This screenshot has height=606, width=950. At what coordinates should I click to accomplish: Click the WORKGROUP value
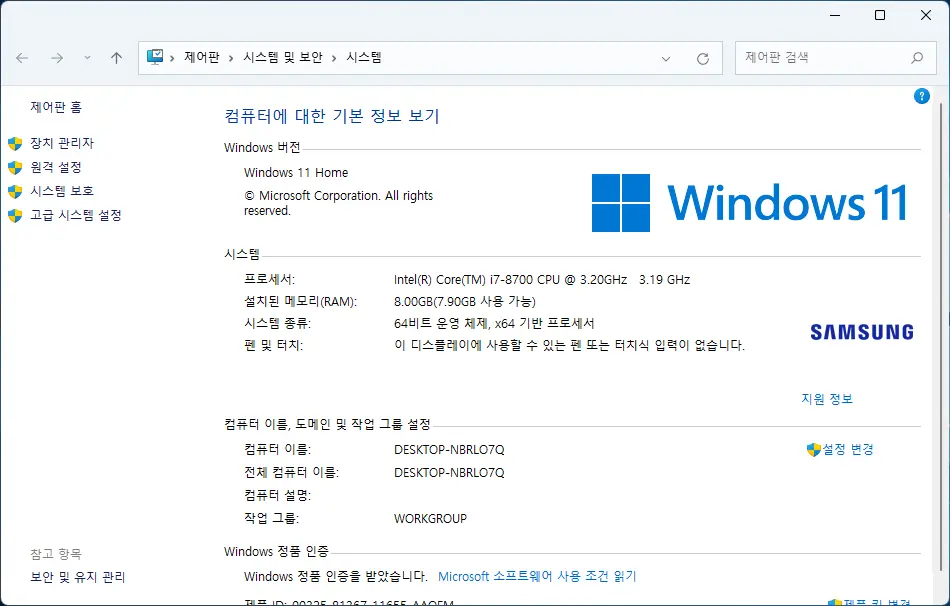pos(430,519)
